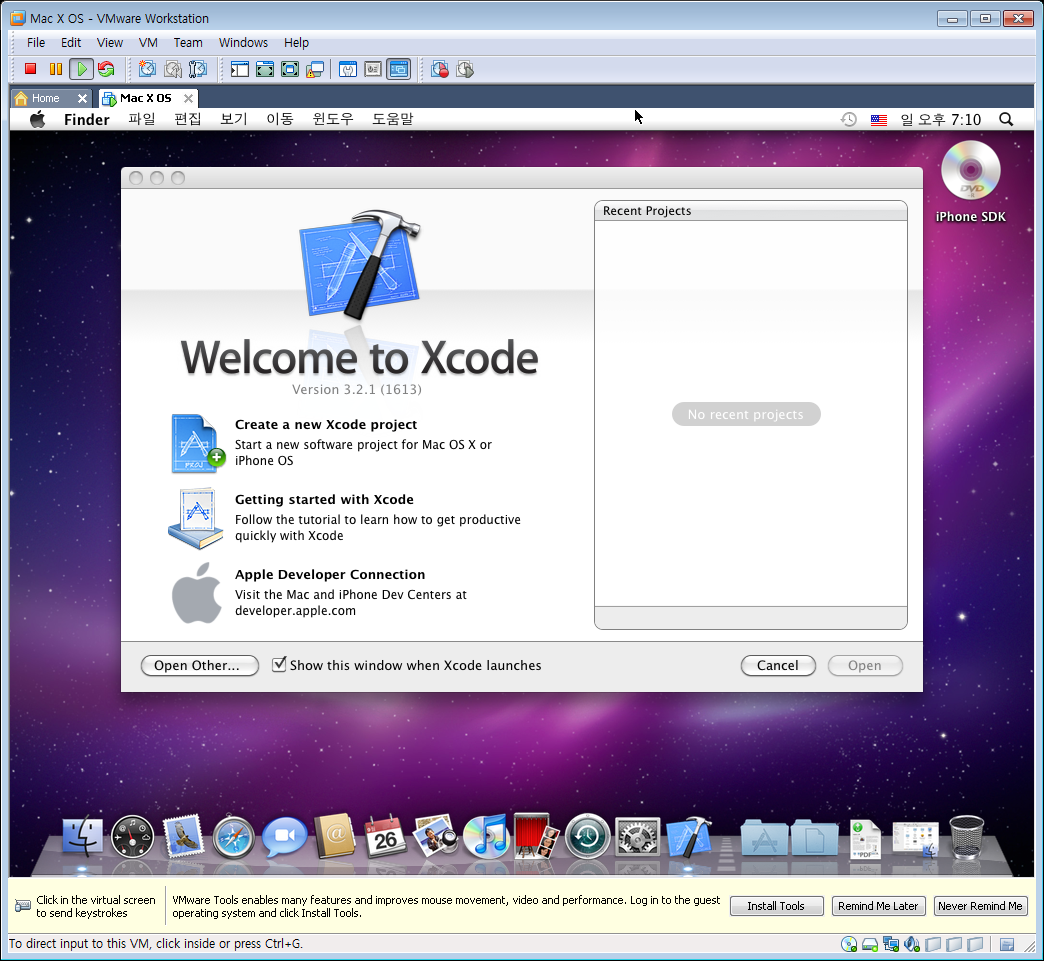
Task: Open iChat from the Dock
Action: click(x=284, y=836)
